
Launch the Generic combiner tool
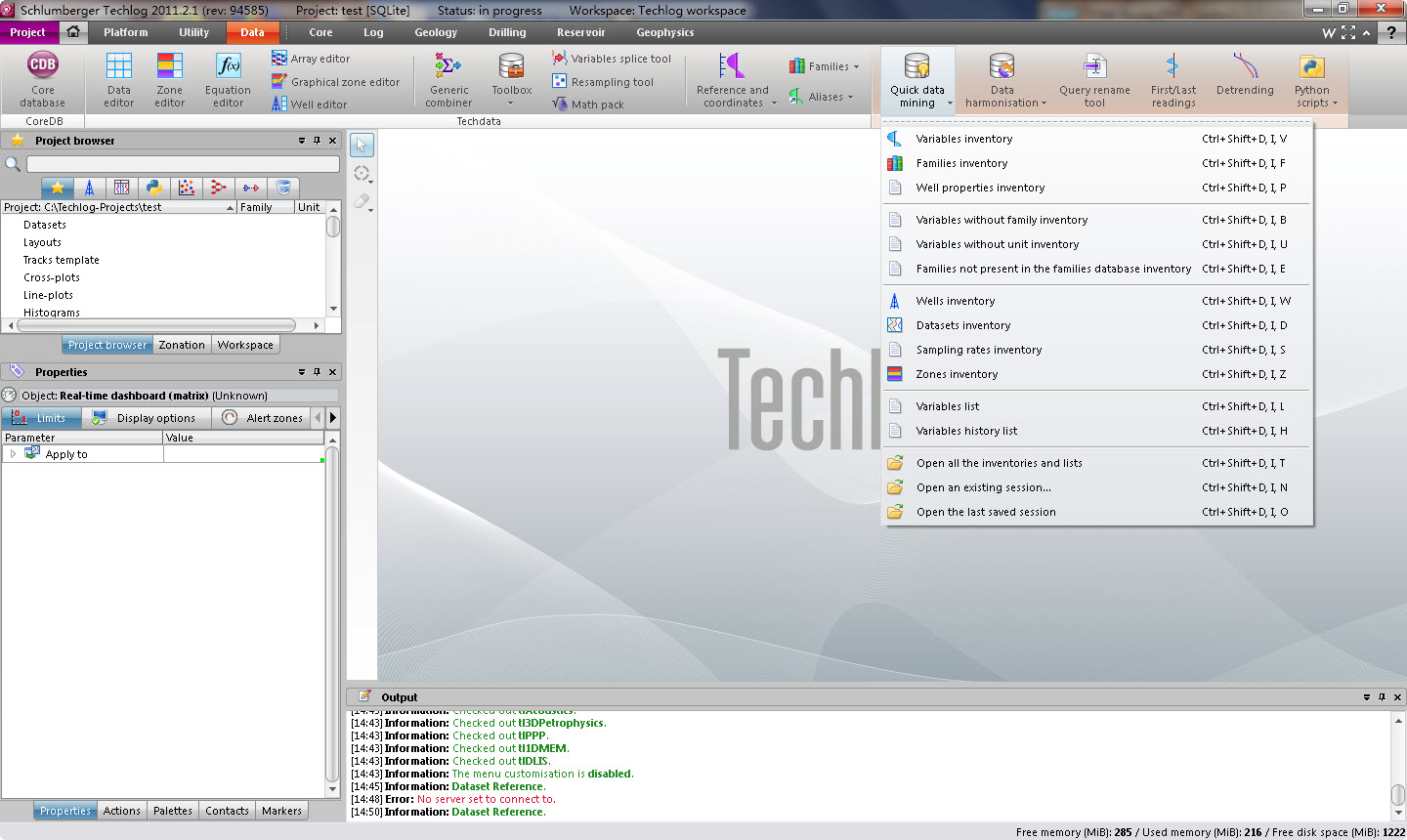tap(448, 80)
